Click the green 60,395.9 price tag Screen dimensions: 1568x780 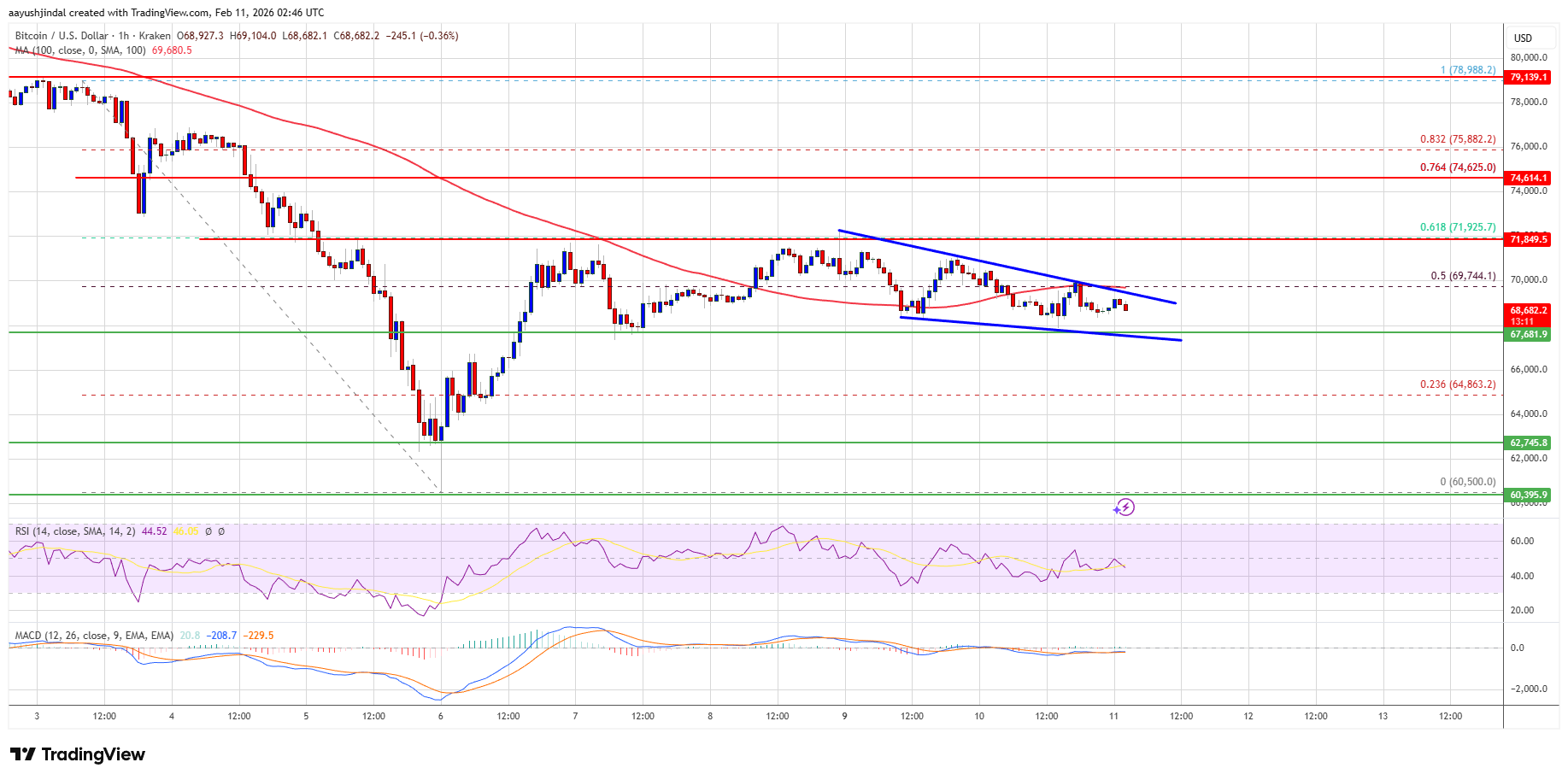click(1528, 495)
